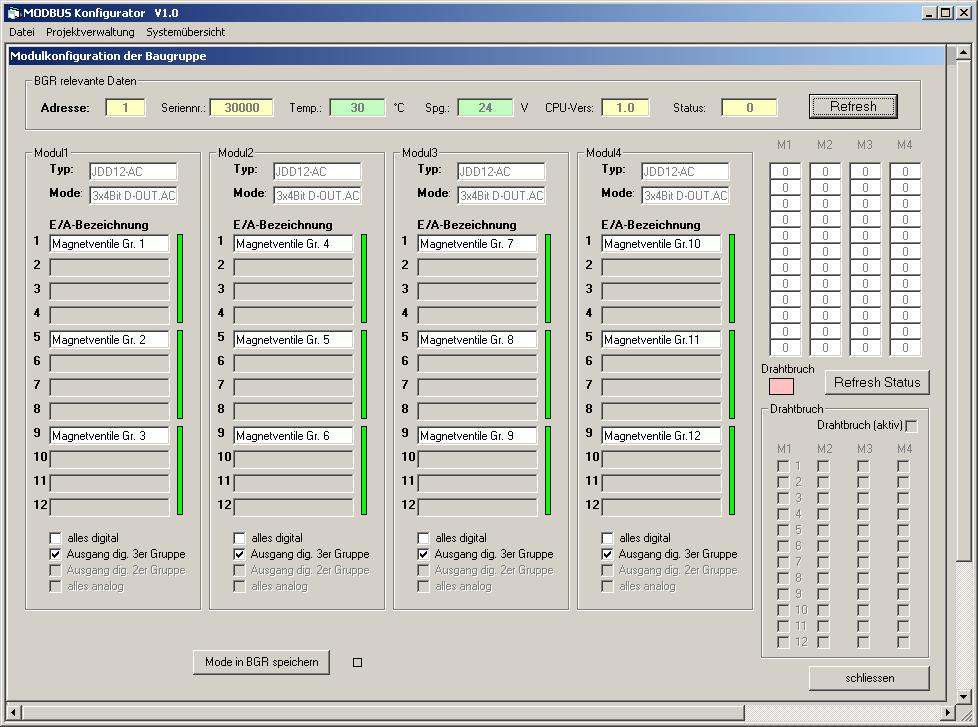Click the Adresse value field
The height and width of the screenshot is (727, 978).
click(125, 108)
